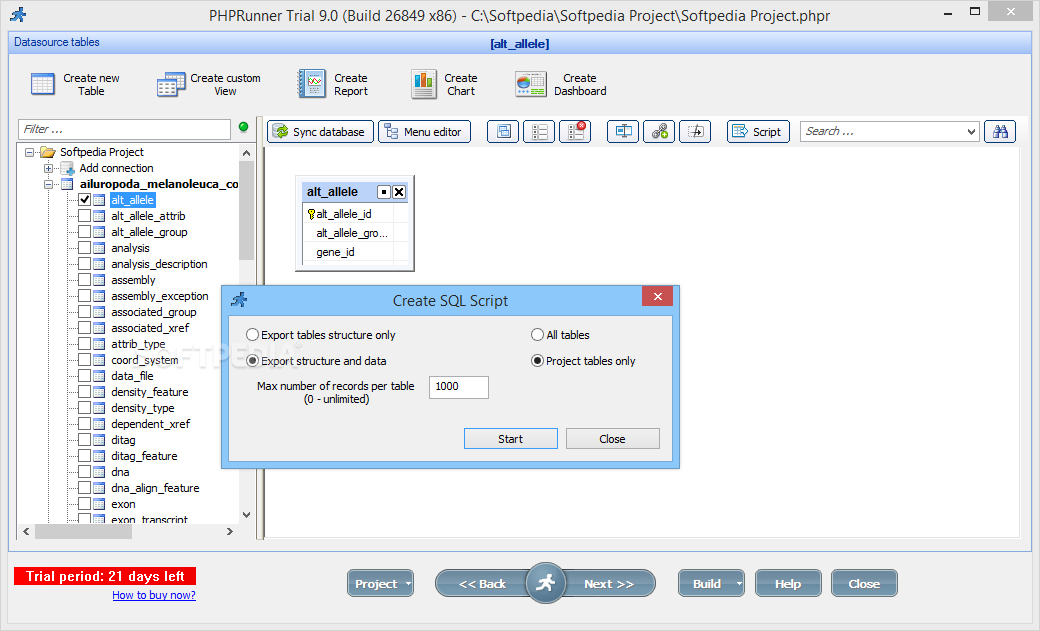Open the Script dialog button
This screenshot has height=631, width=1040.
(758, 131)
